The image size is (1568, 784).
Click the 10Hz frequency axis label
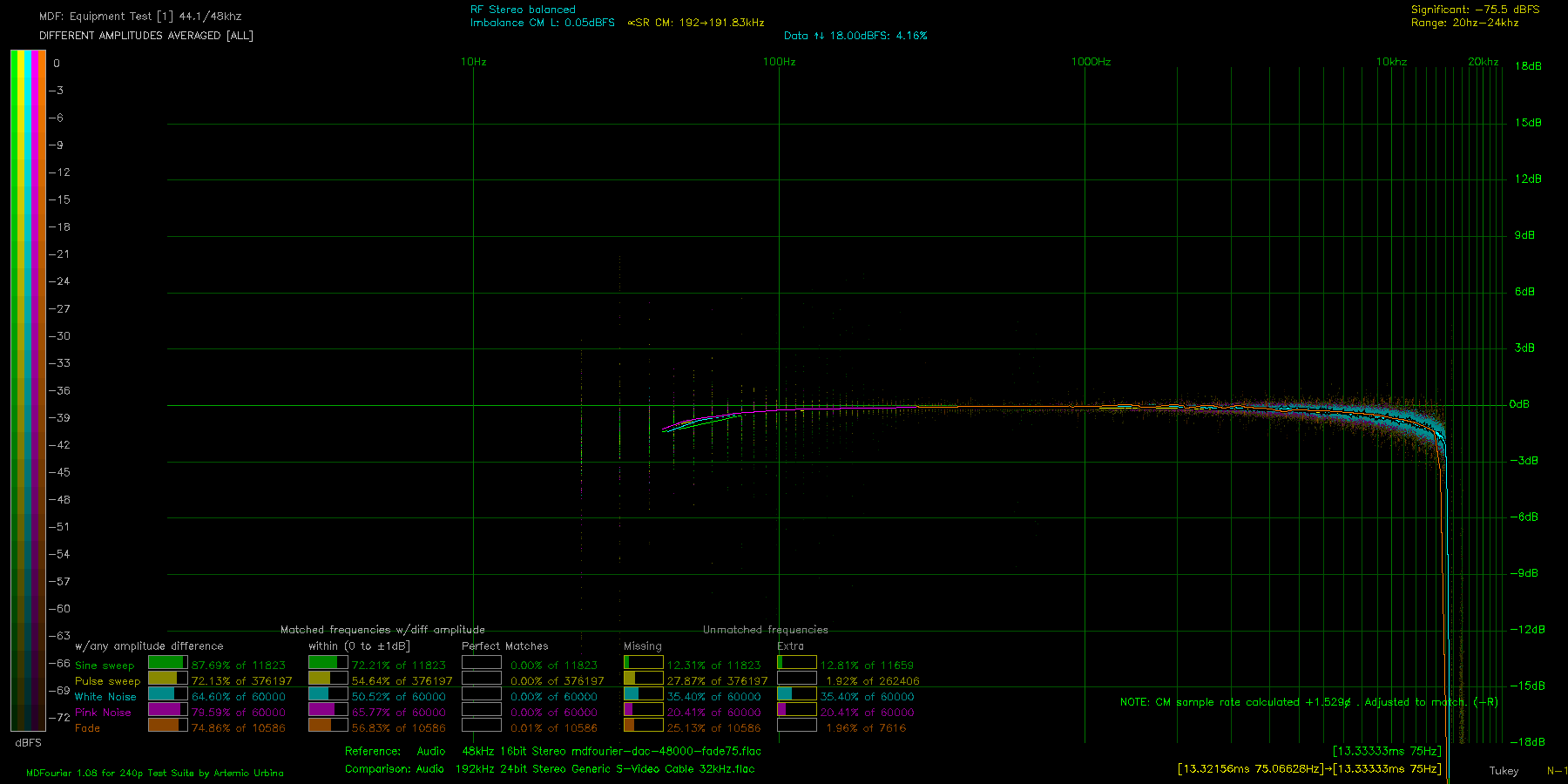(474, 62)
